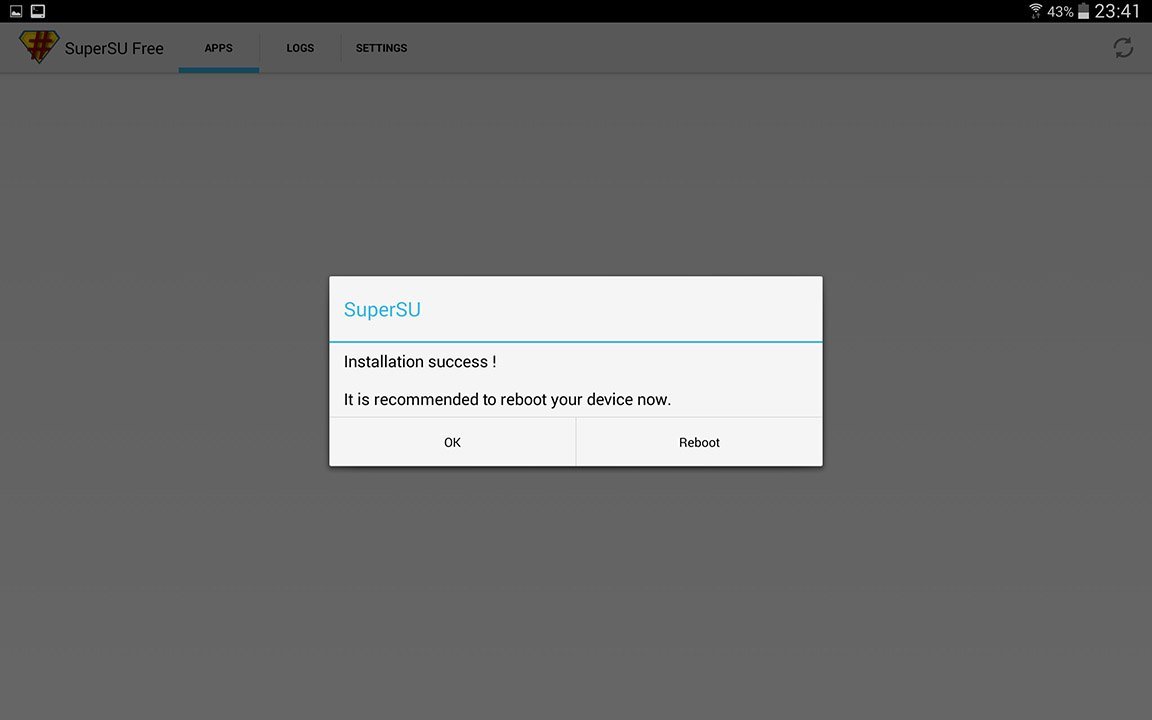Tap the SuperSU Free app title
Image resolution: width=1152 pixels, height=720 pixels.
tap(114, 47)
